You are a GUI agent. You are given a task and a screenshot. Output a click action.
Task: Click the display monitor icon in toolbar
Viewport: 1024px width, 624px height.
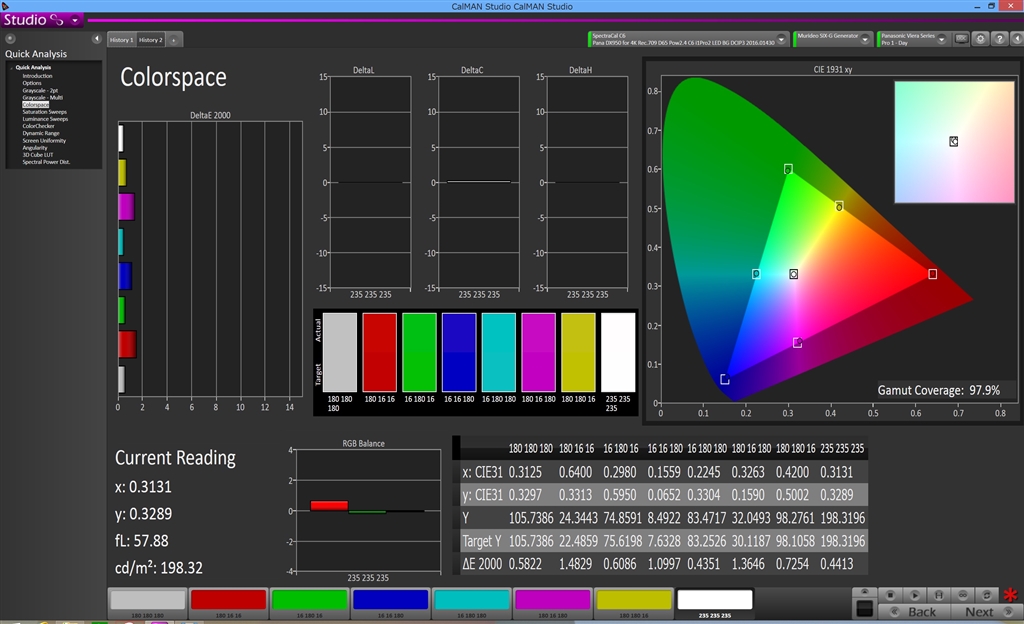(x=961, y=39)
